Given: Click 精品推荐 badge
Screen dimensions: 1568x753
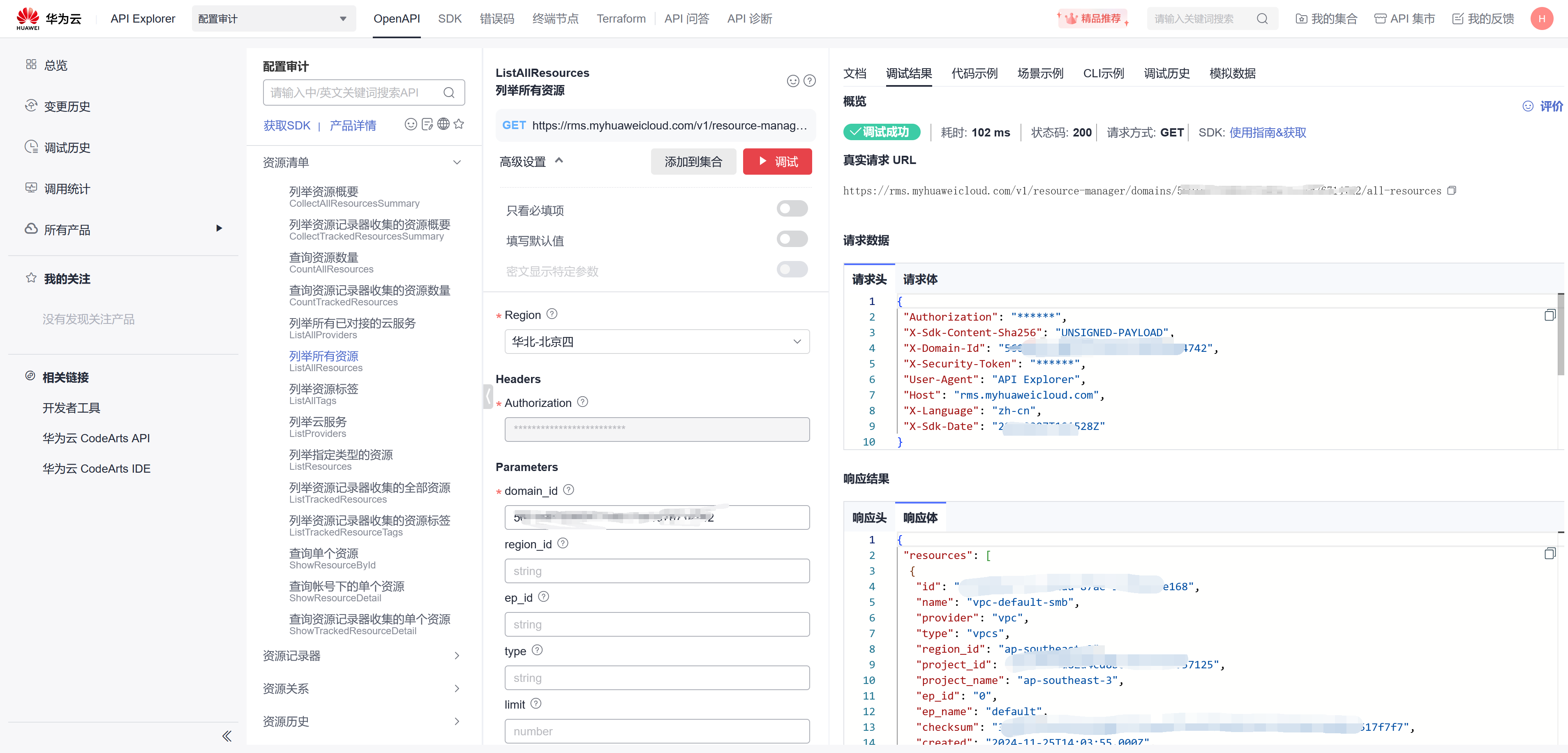Looking at the screenshot, I should pos(1093,19).
